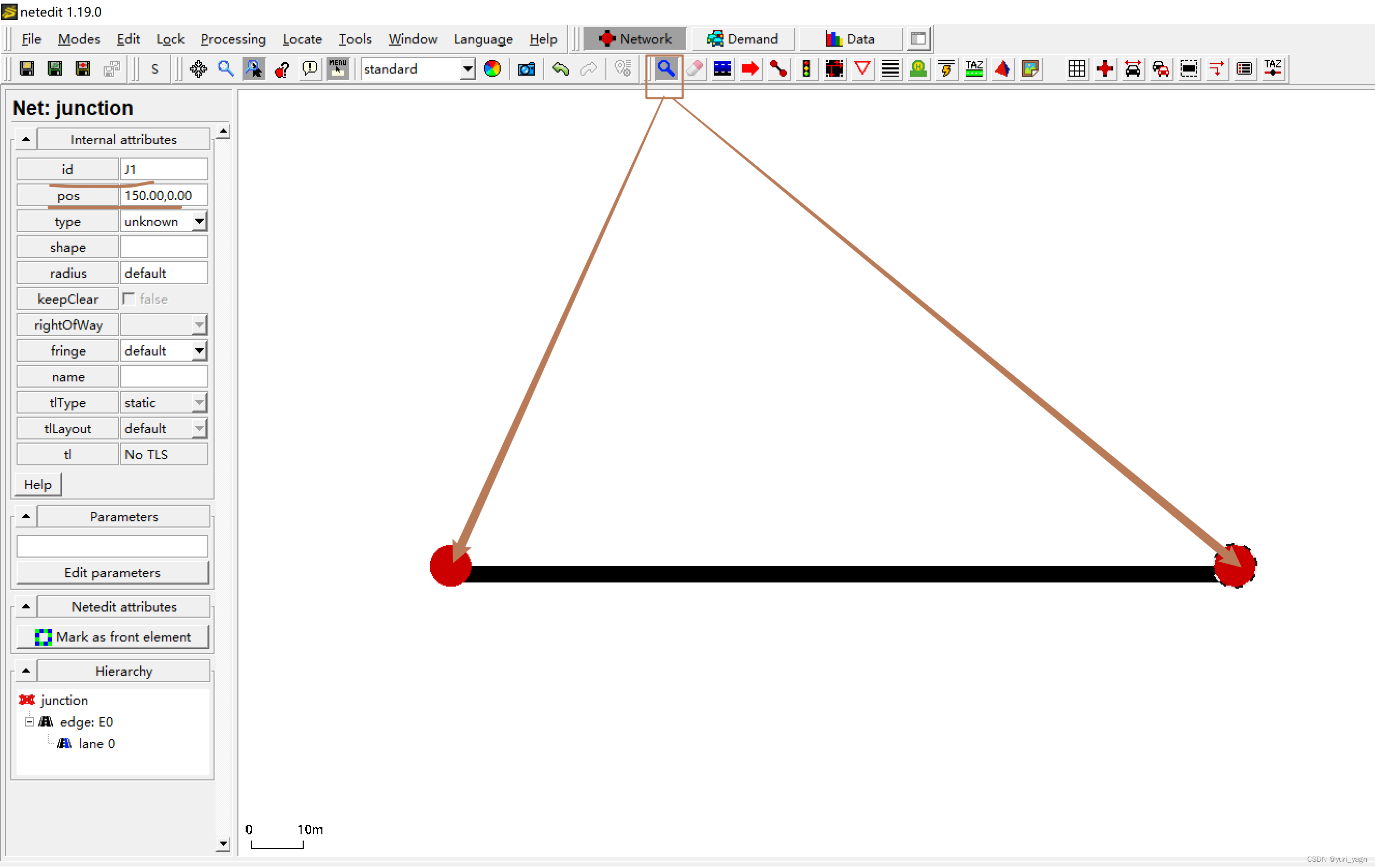Click the Undo green arrow icon

[561, 69]
